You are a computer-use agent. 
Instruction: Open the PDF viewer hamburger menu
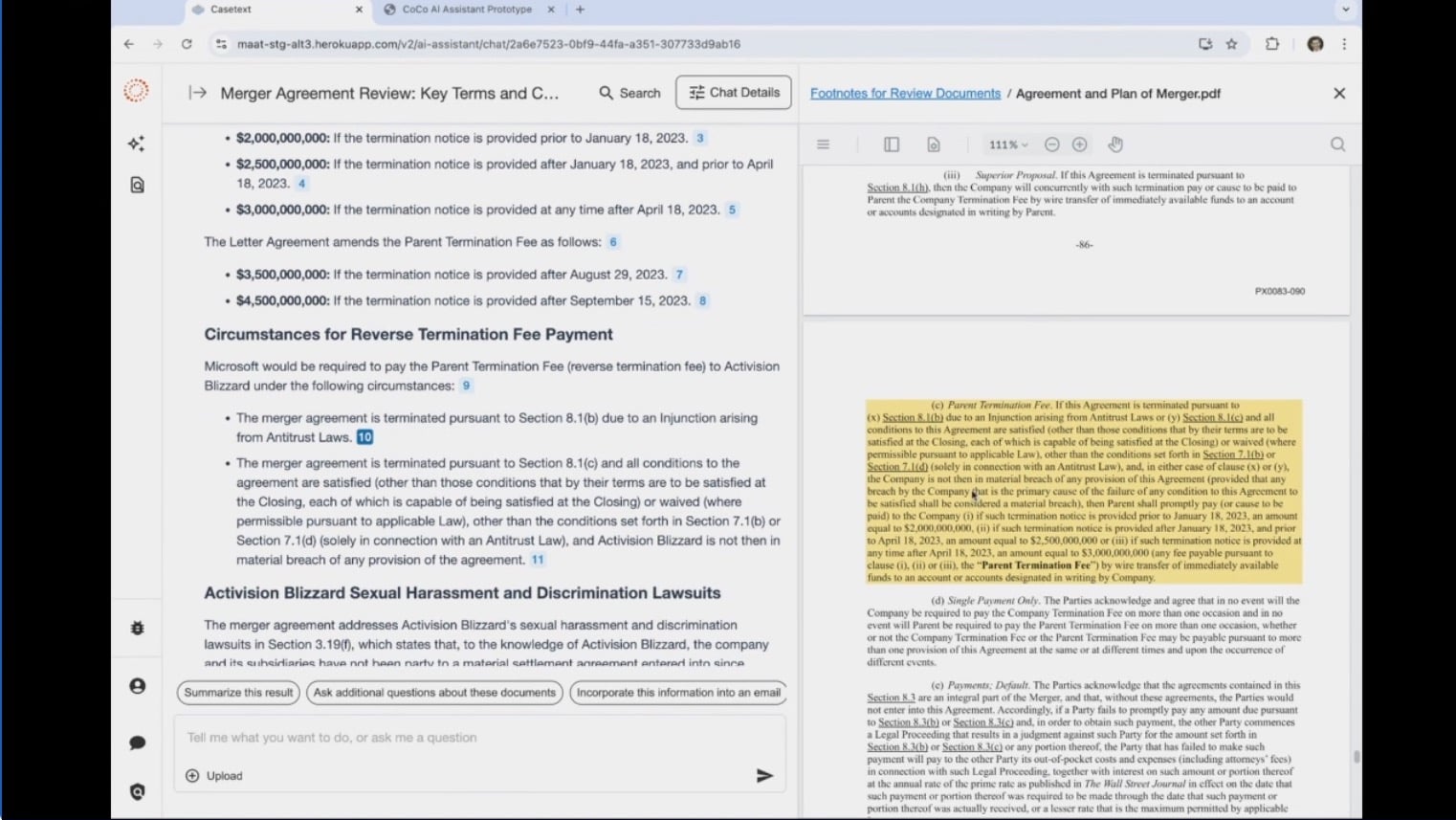click(823, 144)
